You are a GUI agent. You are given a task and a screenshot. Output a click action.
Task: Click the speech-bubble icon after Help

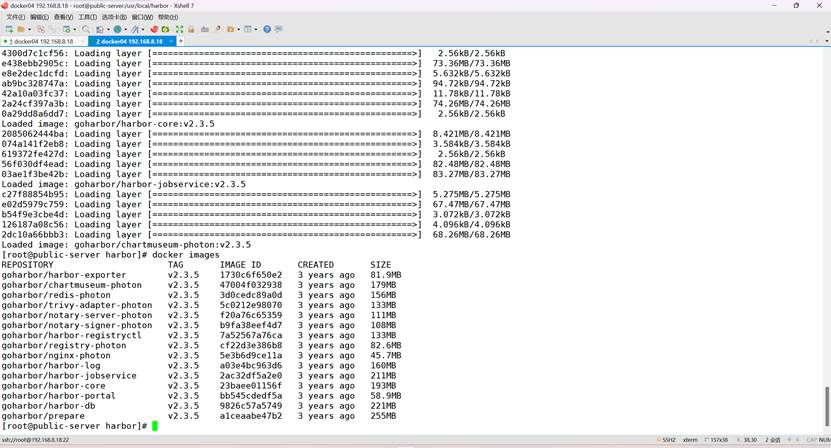279,29
